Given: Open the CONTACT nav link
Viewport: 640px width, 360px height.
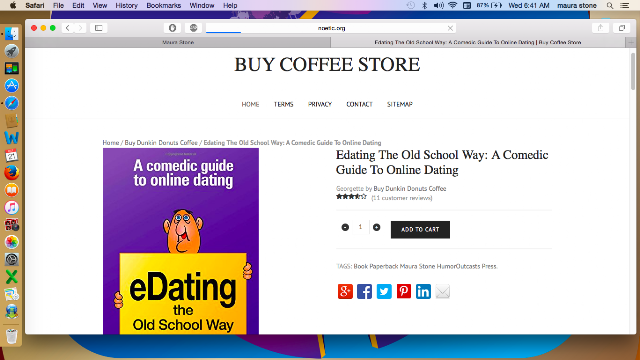Looking at the screenshot, I should click(360, 104).
